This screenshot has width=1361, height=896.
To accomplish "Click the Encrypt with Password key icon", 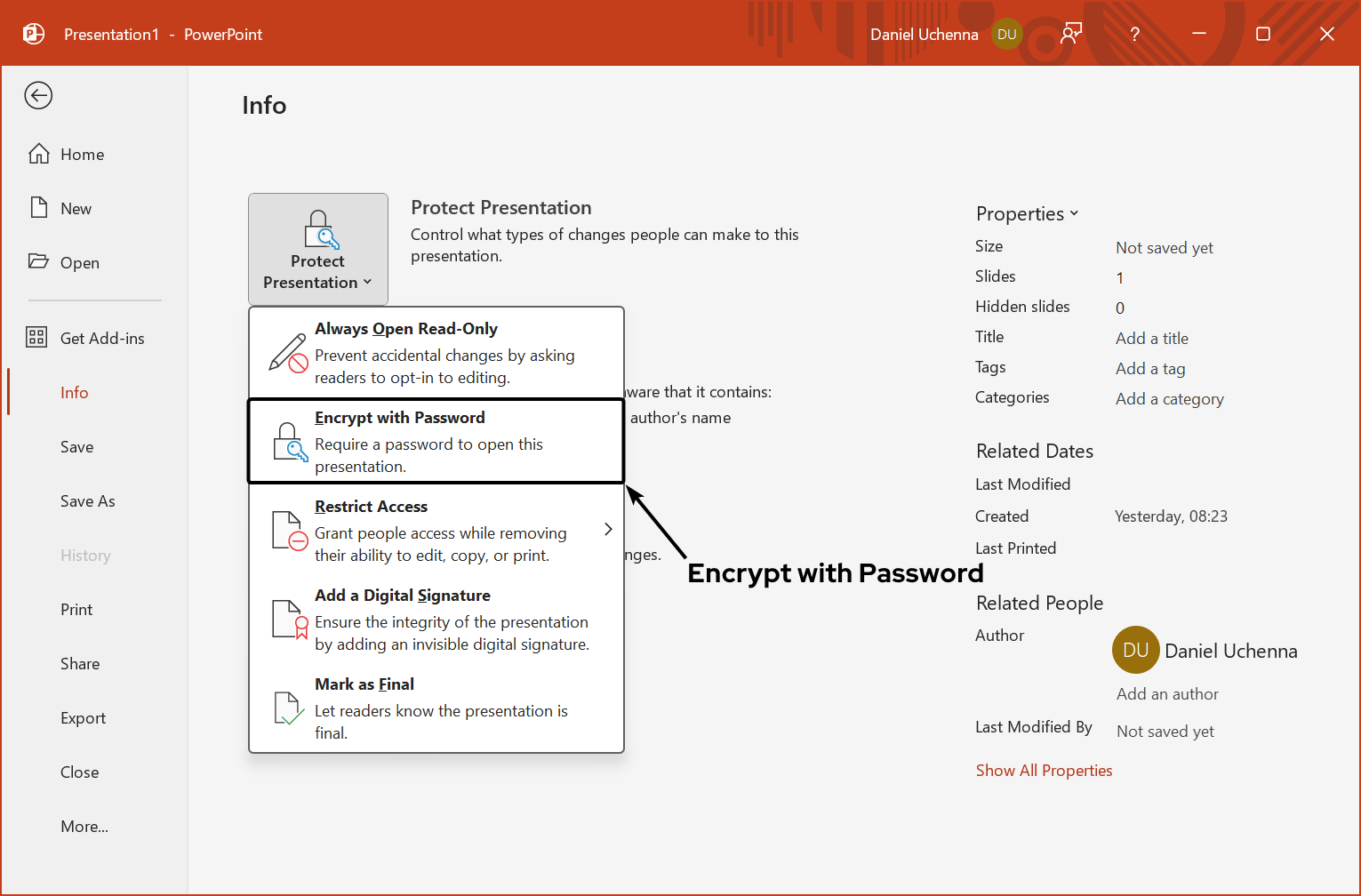I will (x=289, y=442).
